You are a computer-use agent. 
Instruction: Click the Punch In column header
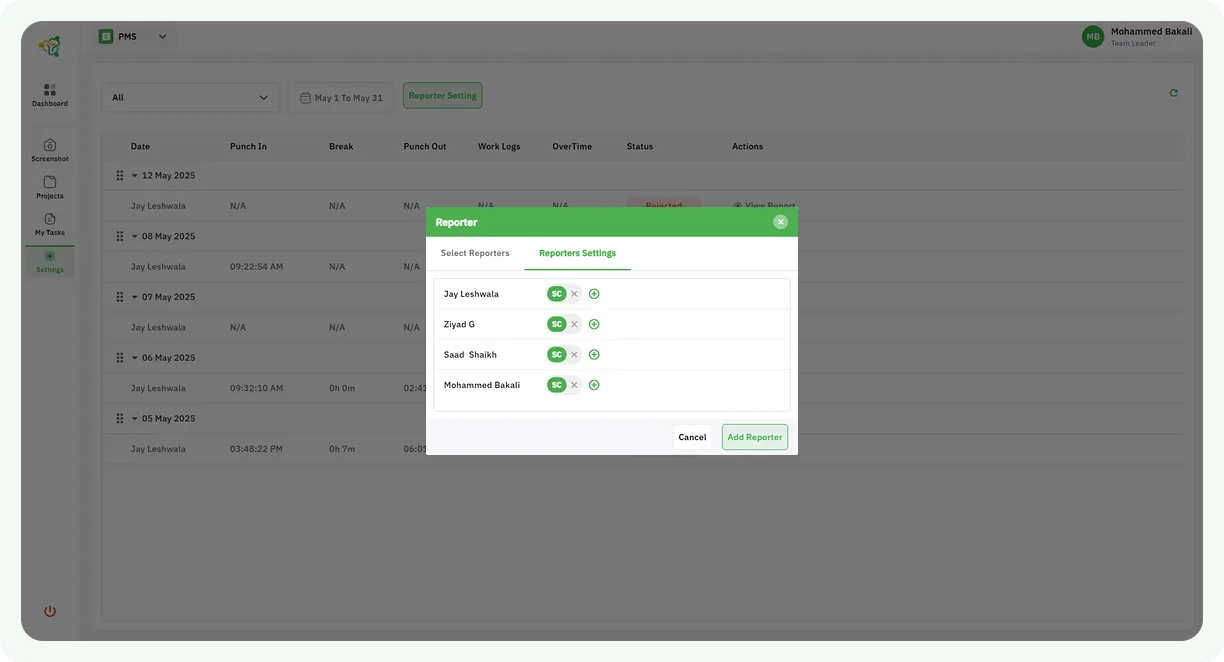click(x=248, y=147)
